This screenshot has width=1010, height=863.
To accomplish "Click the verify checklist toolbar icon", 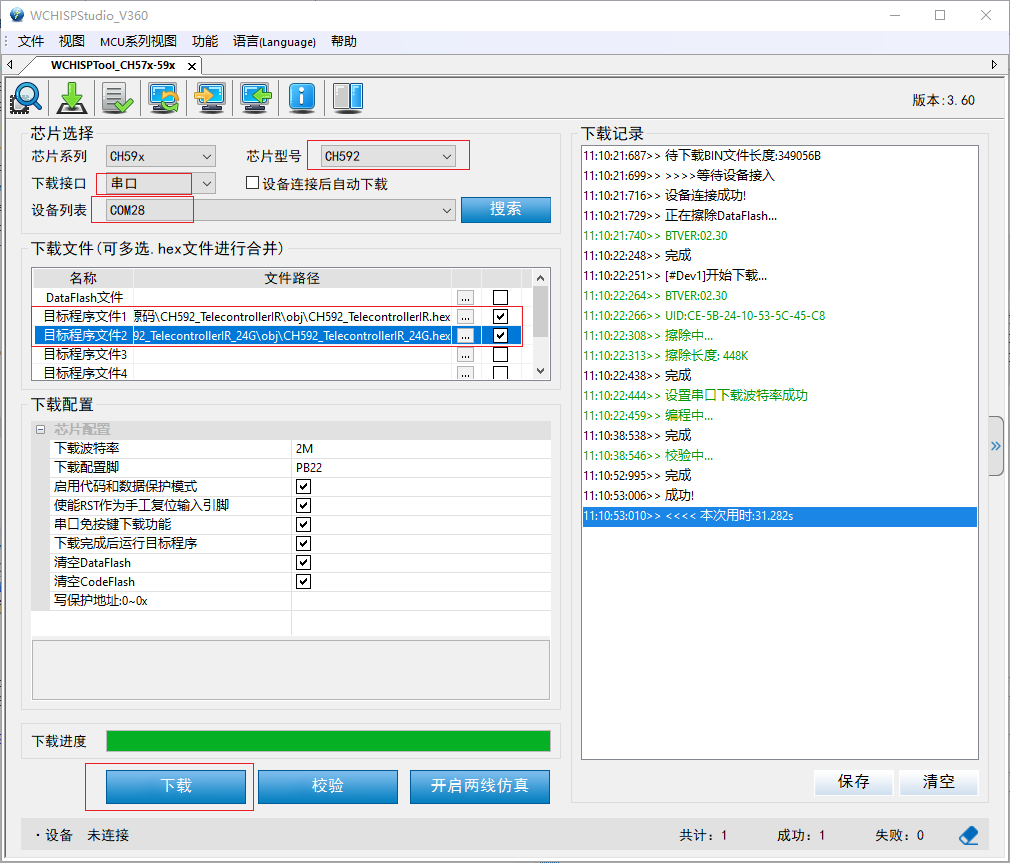I will (118, 98).
